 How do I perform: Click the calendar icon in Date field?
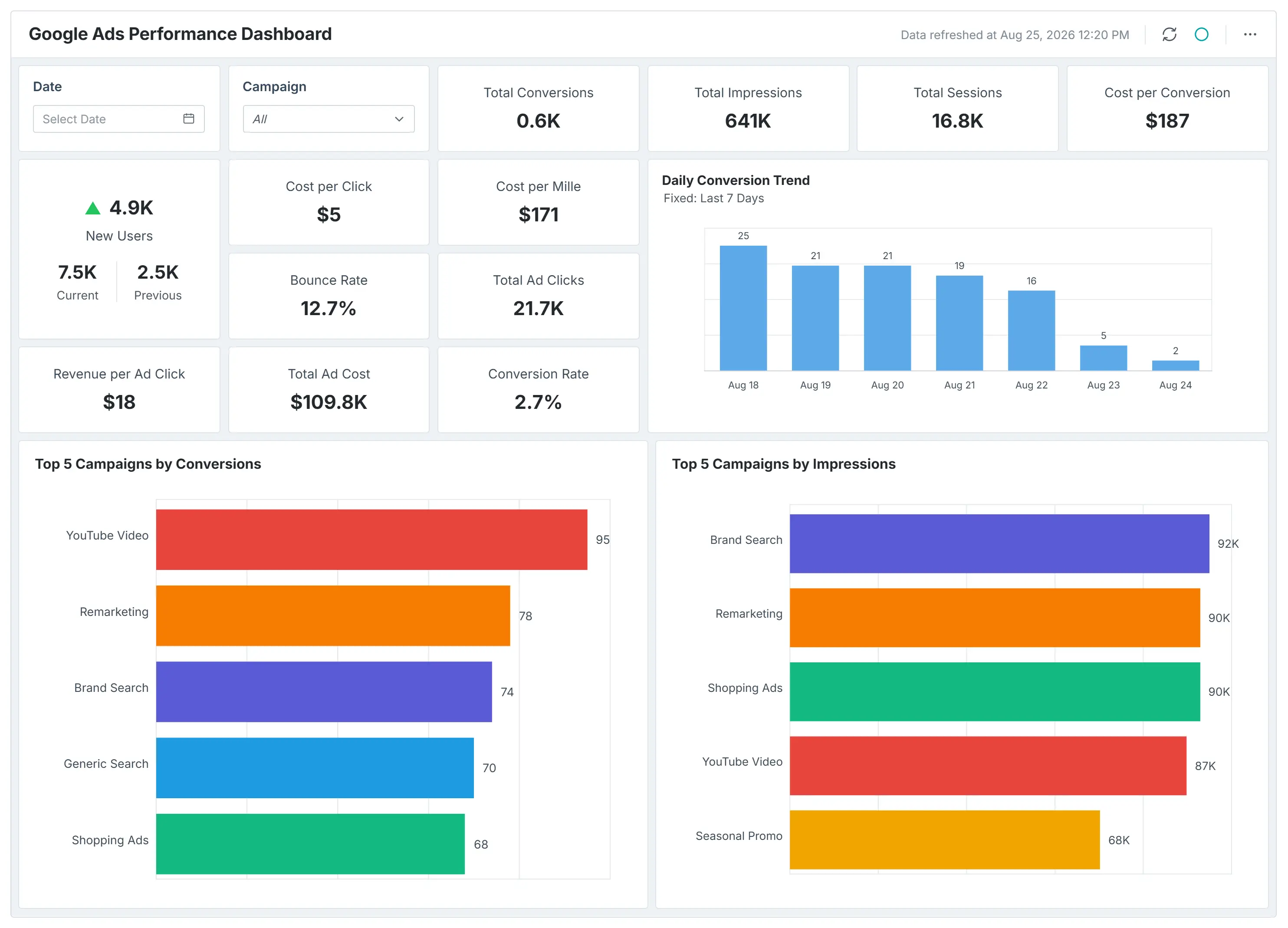188,118
